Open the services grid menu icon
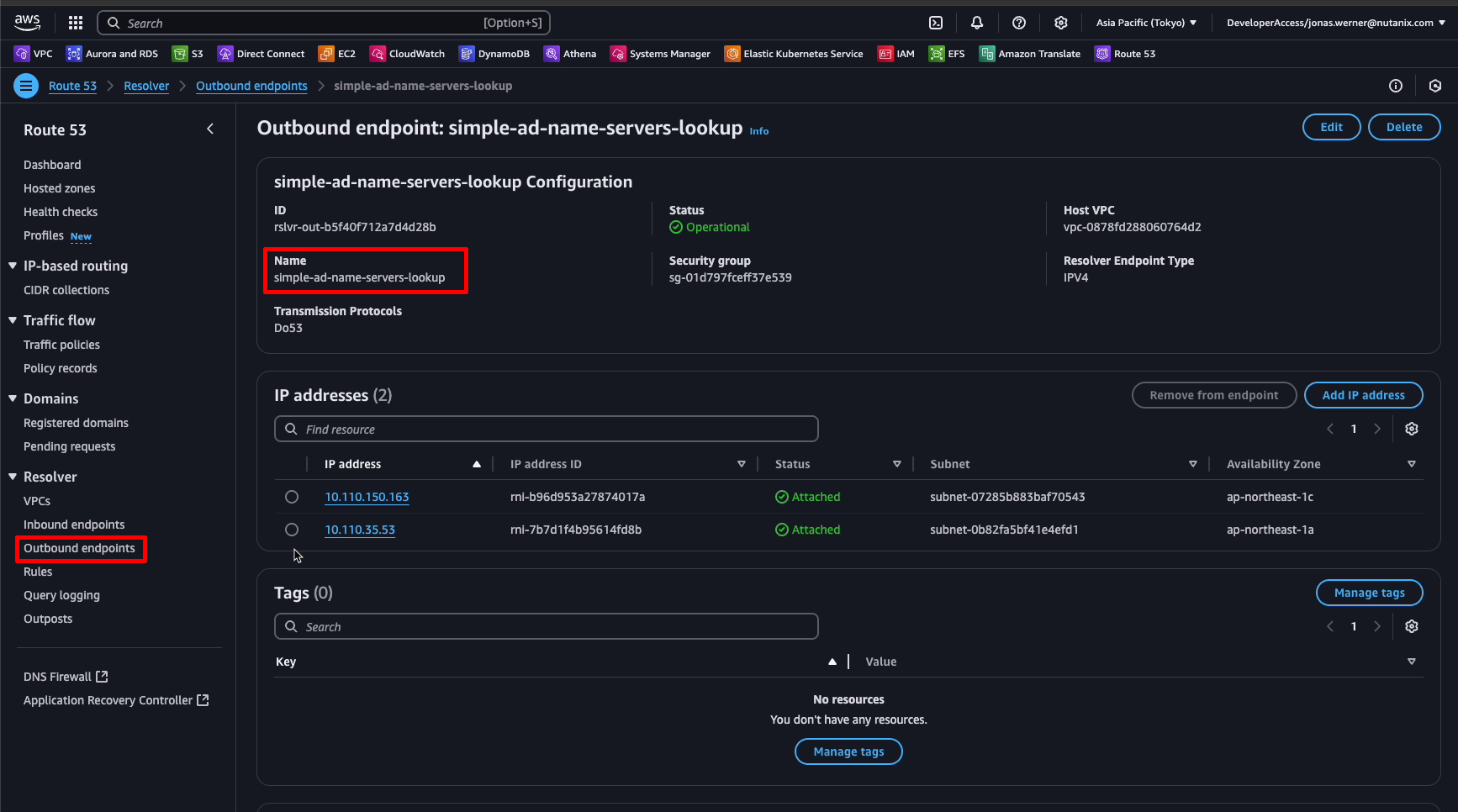The width and height of the screenshot is (1458, 812). [x=76, y=23]
